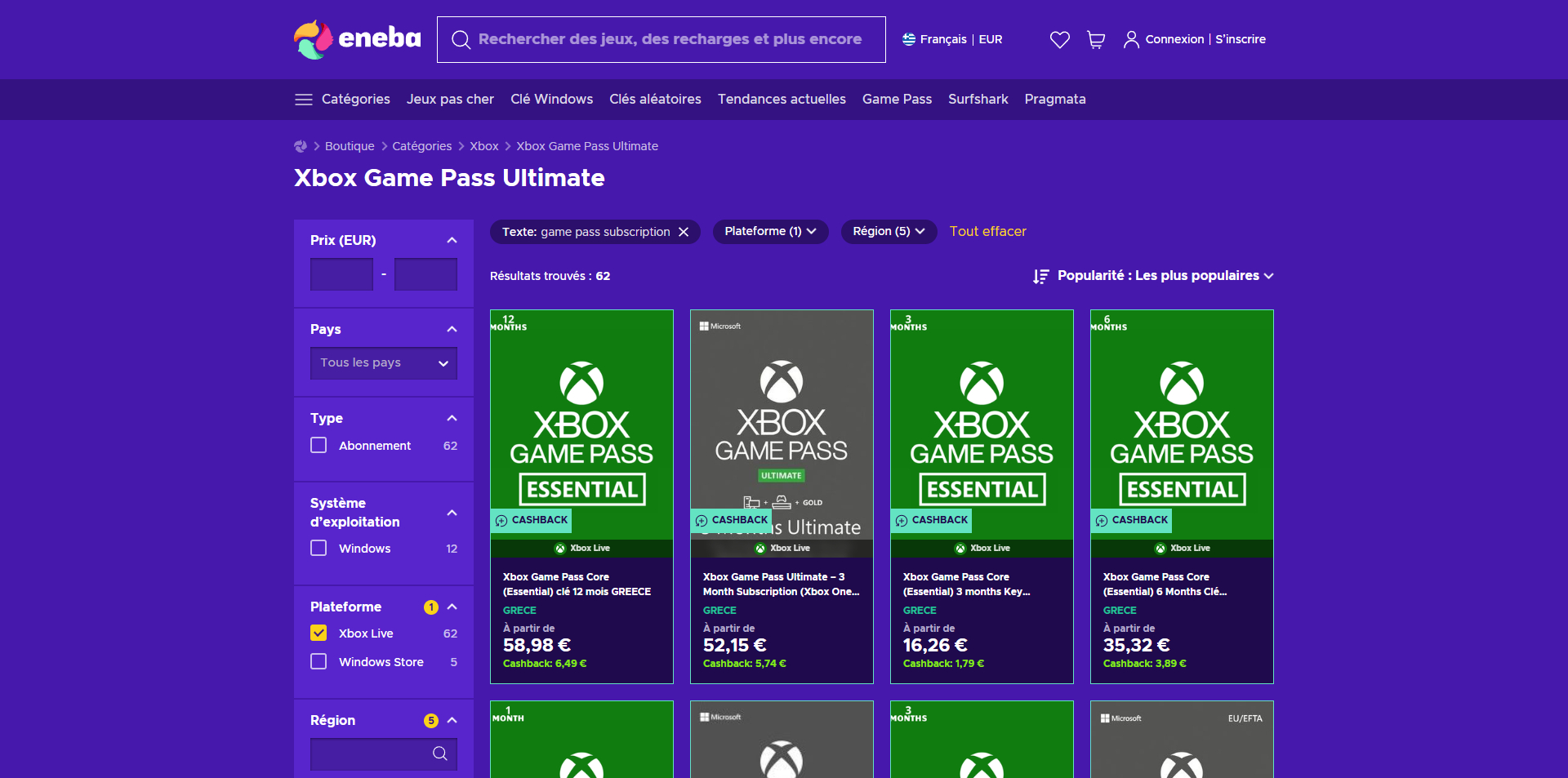Open the Game Pass menu item
This screenshot has height=778, width=1568.
(x=897, y=100)
